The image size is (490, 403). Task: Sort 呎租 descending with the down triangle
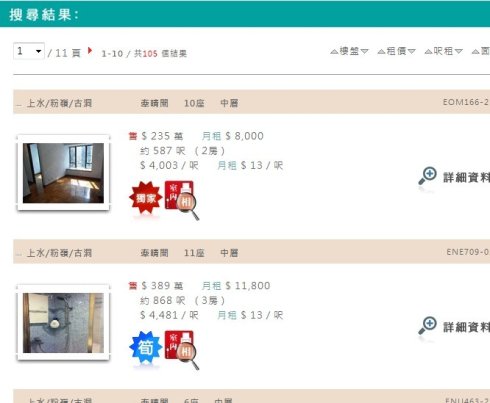(x=459, y=52)
